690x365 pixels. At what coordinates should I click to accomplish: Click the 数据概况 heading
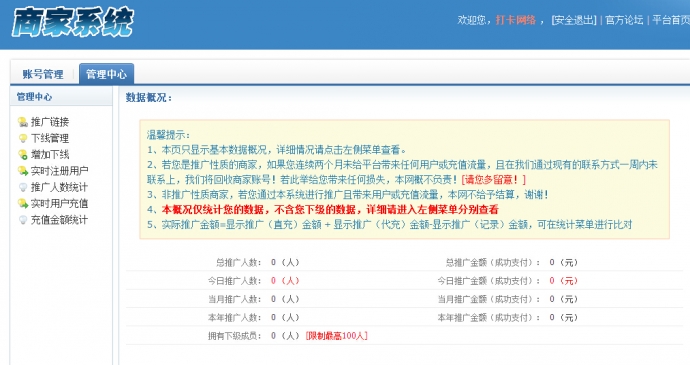tap(149, 97)
